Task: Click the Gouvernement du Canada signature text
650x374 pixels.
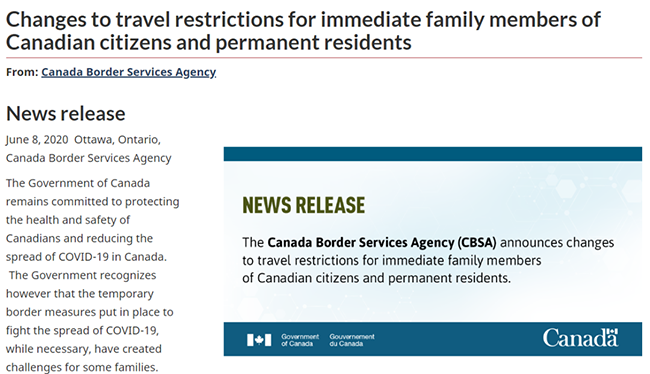Action: pyautogui.click(x=352, y=340)
